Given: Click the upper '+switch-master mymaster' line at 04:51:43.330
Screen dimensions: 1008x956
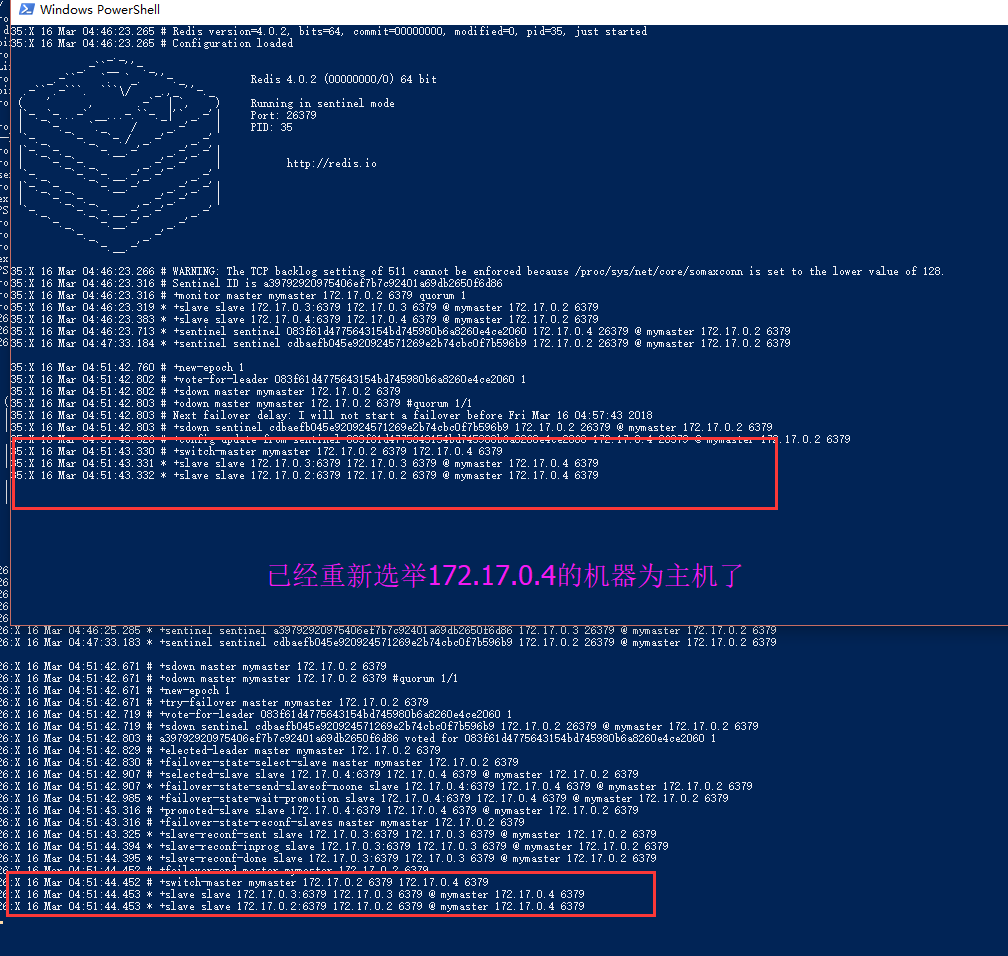Looking at the screenshot, I should [256, 451].
